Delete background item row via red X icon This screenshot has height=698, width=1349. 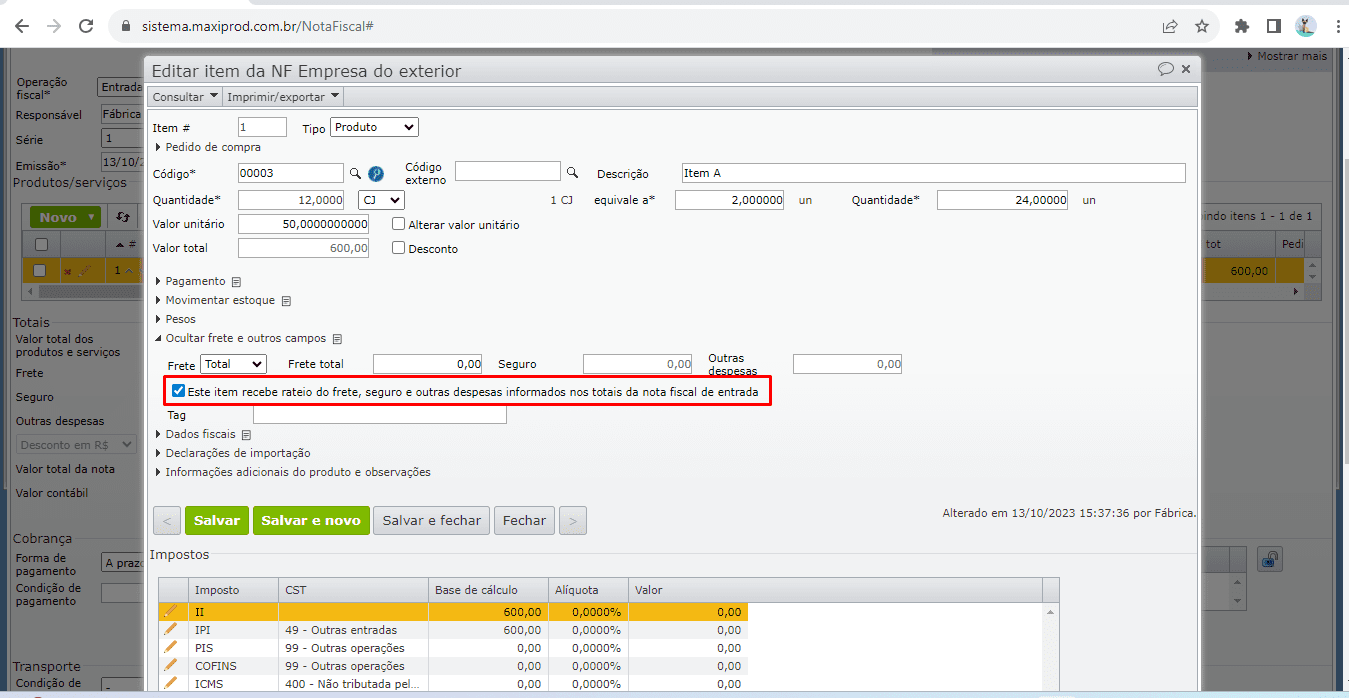click(68, 271)
